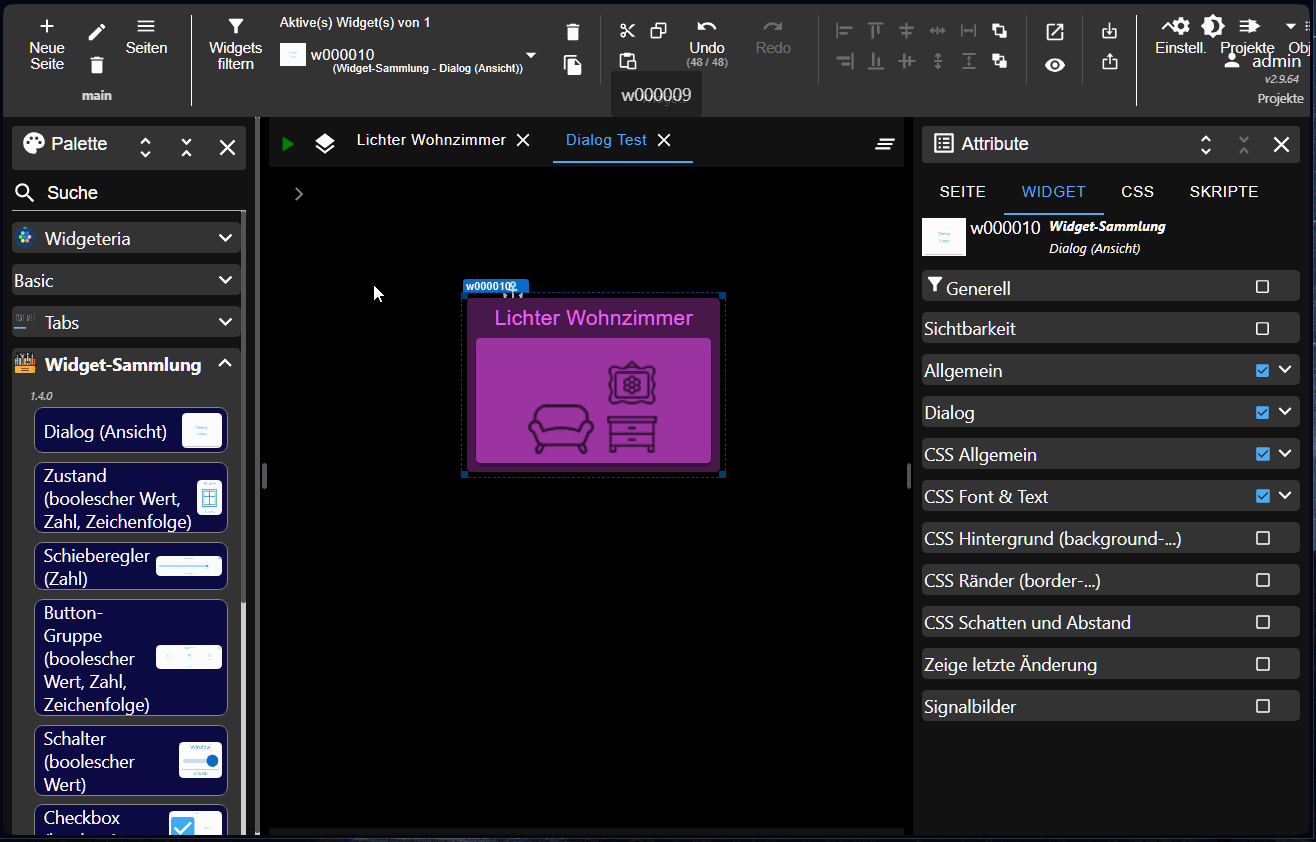Click the Neue Seite plus icon
Viewport: 1316px width, 842px height.
(47, 26)
